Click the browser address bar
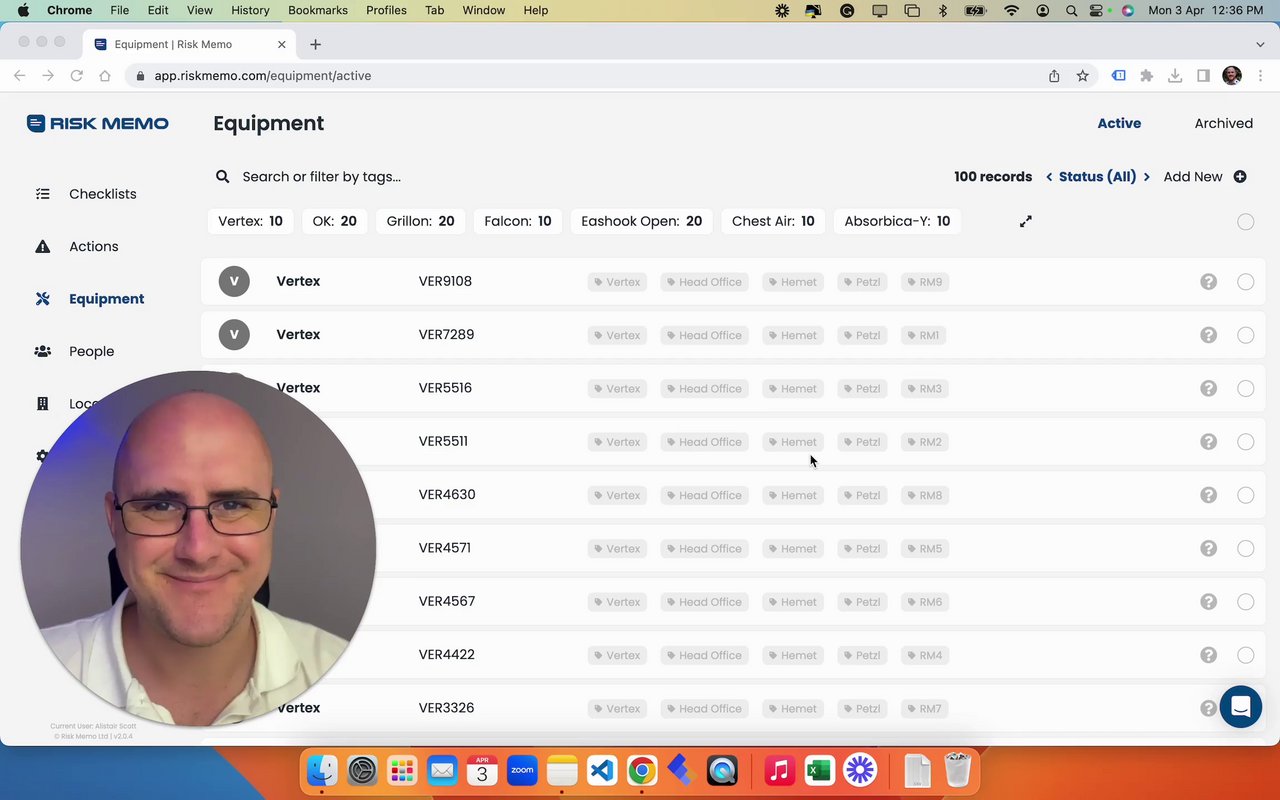 590,76
